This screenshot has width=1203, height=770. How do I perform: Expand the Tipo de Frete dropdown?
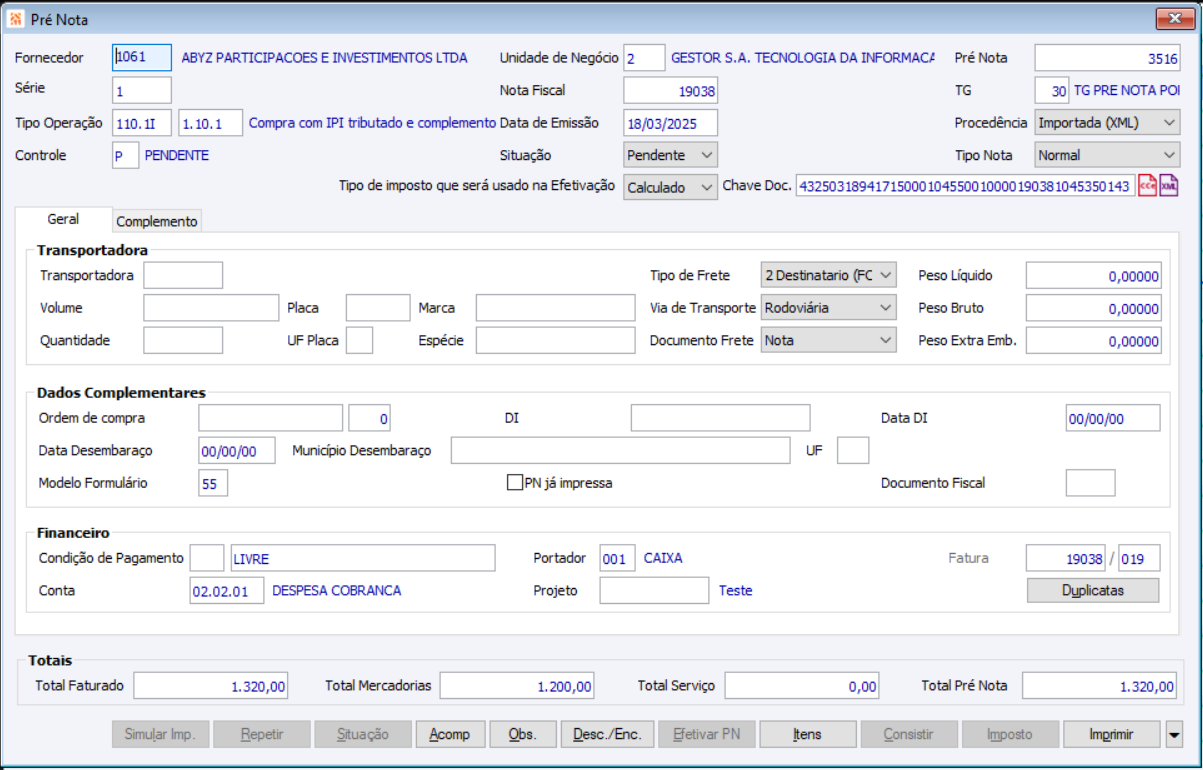(x=828, y=275)
